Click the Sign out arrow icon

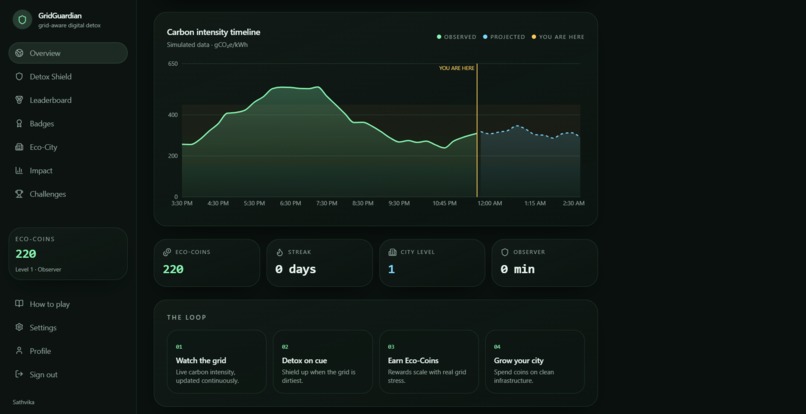pos(19,374)
